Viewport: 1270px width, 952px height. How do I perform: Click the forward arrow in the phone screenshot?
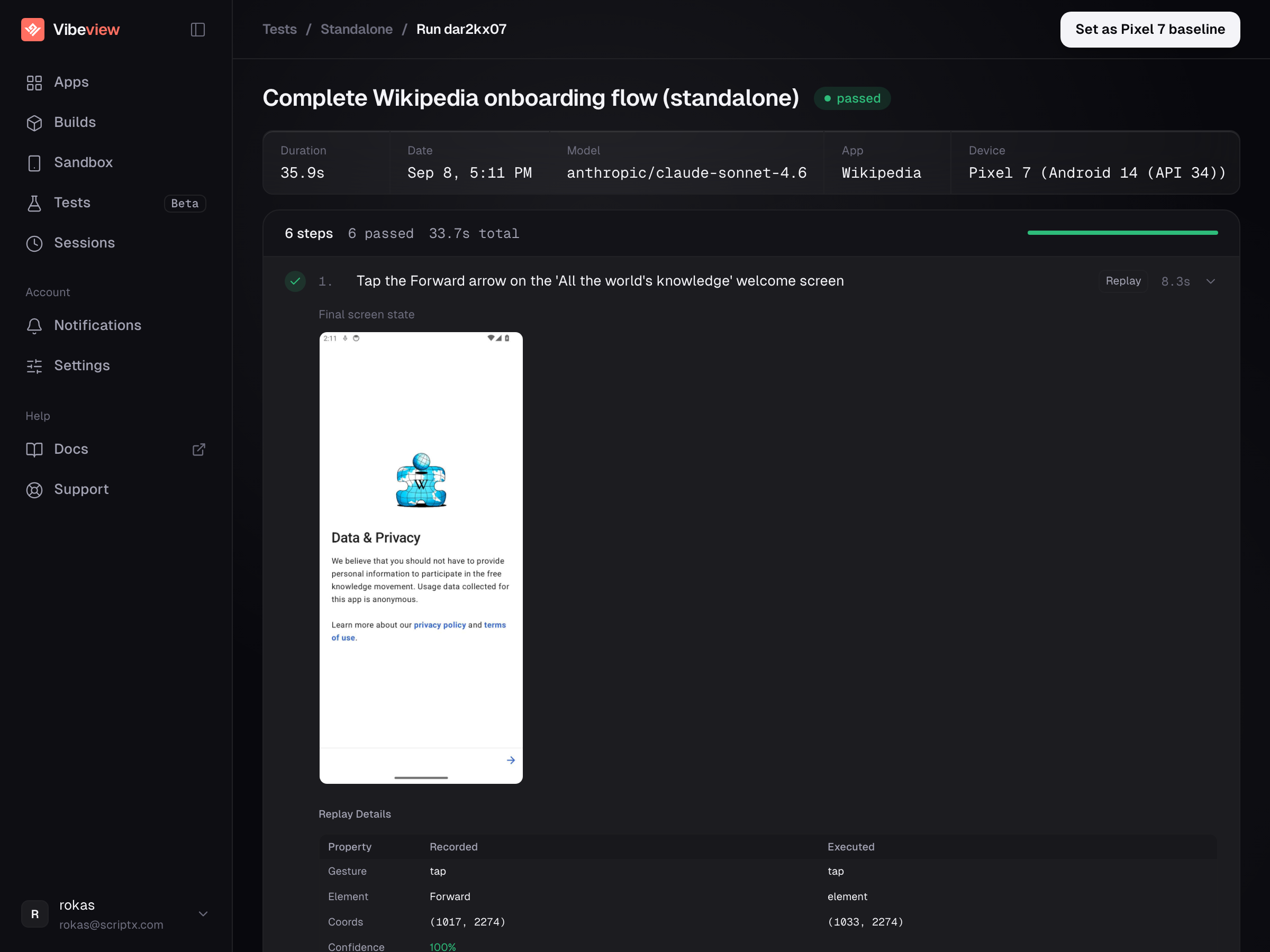pos(511,760)
